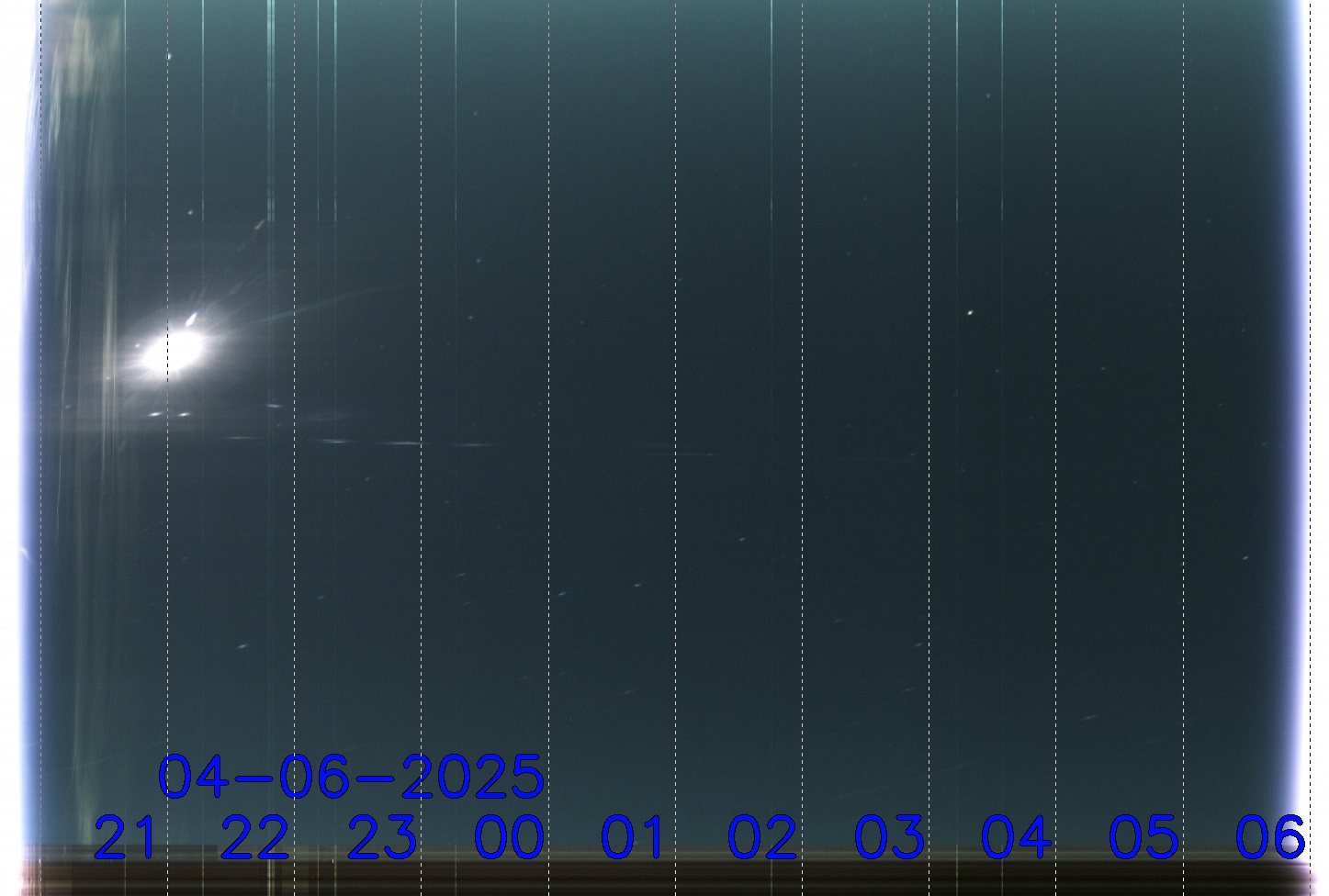This screenshot has height=896, width=1329.
Task: Click the hour label 06
Action: (x=1269, y=837)
